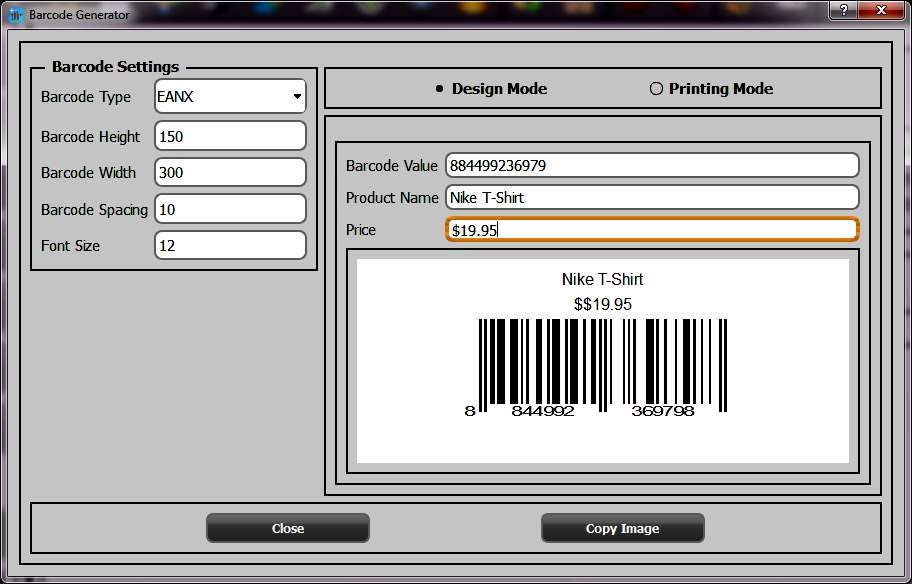Click the Barcode Spacing input field
This screenshot has width=912, height=584.
coord(228,208)
